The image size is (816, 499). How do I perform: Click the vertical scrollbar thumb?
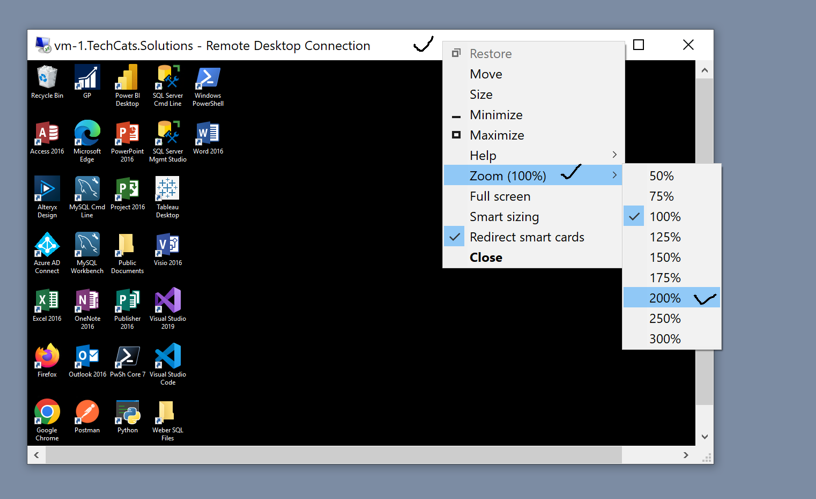[x=705, y=242]
